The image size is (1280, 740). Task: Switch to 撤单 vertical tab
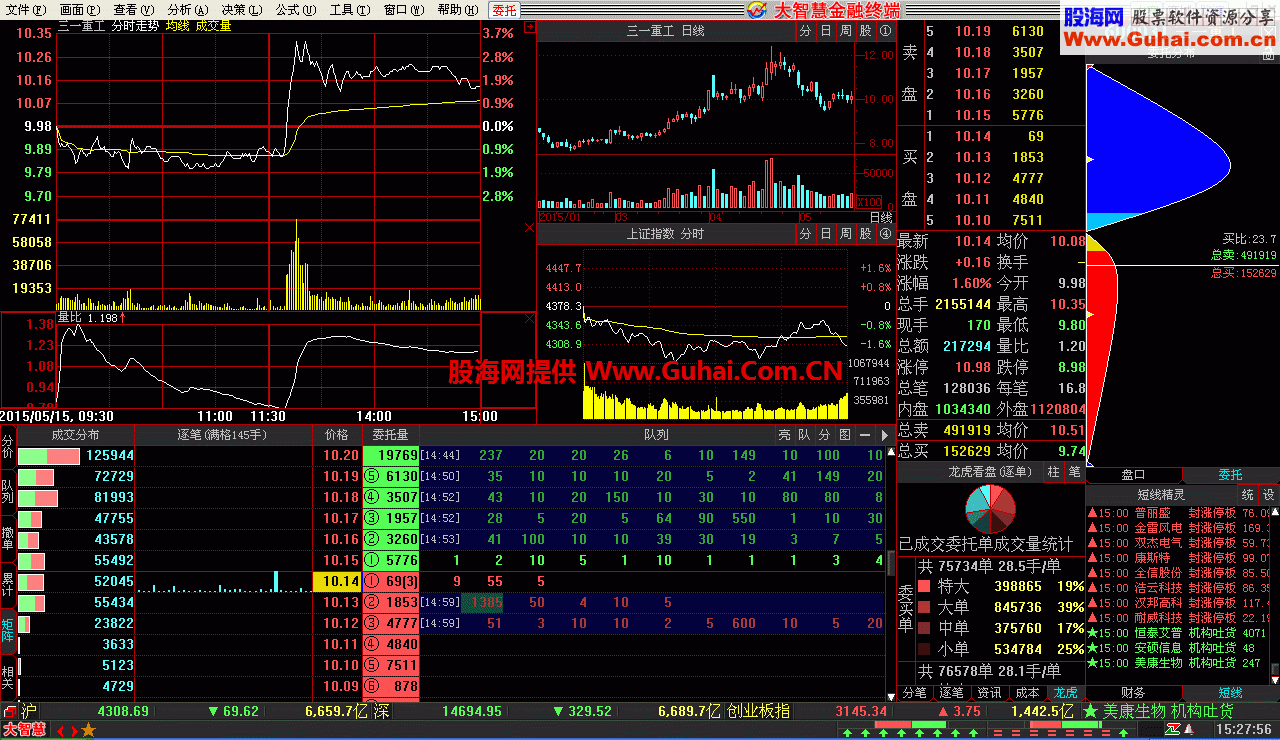(x=8, y=538)
